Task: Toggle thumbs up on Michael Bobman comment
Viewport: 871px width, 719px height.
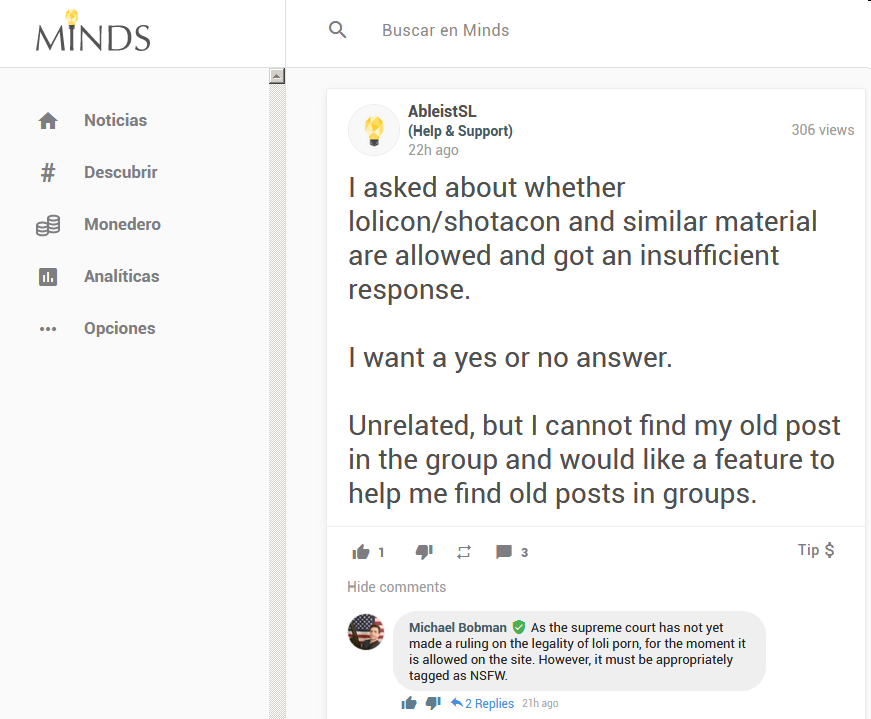Action: 409,703
